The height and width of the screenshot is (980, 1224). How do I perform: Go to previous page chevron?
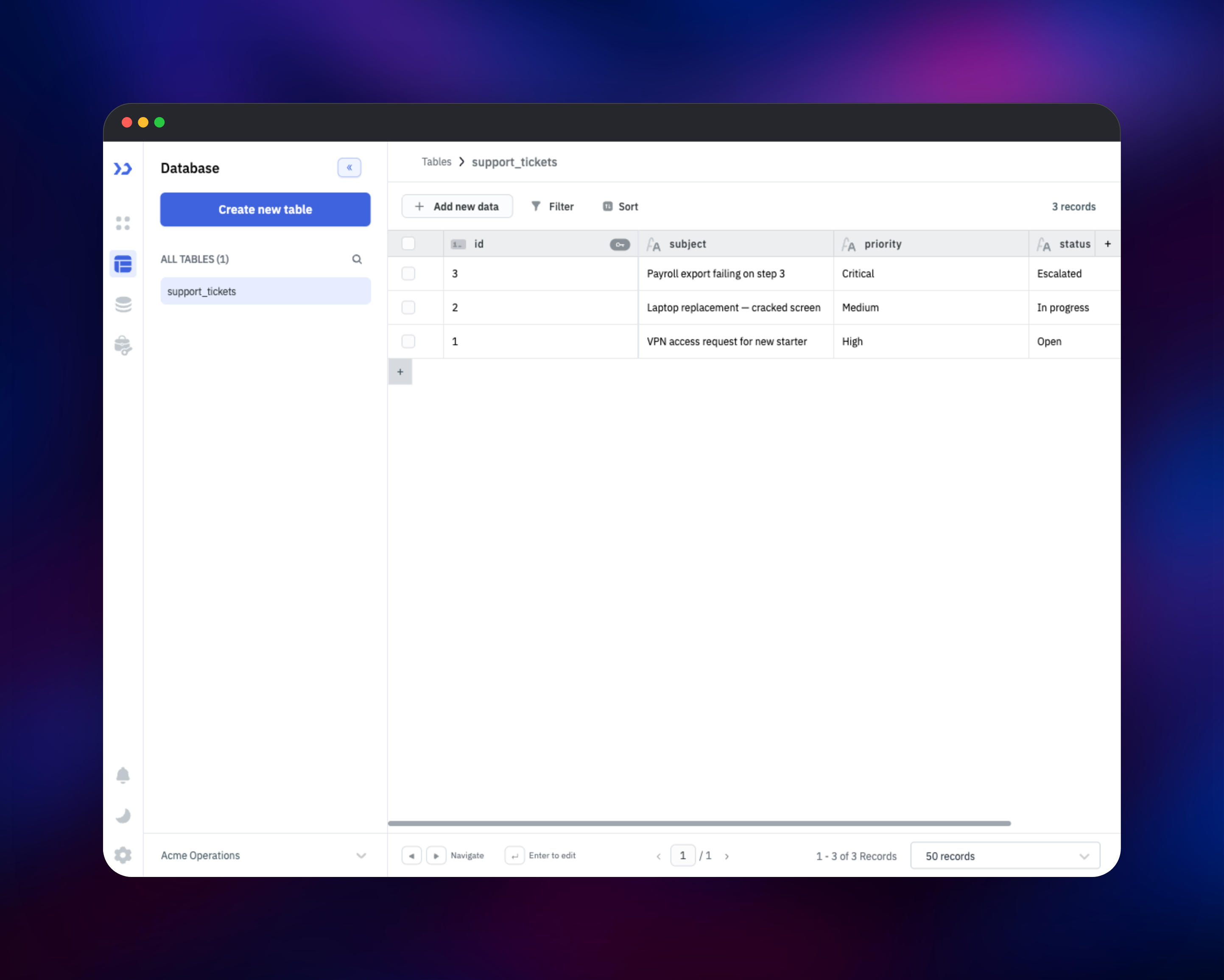tap(659, 856)
